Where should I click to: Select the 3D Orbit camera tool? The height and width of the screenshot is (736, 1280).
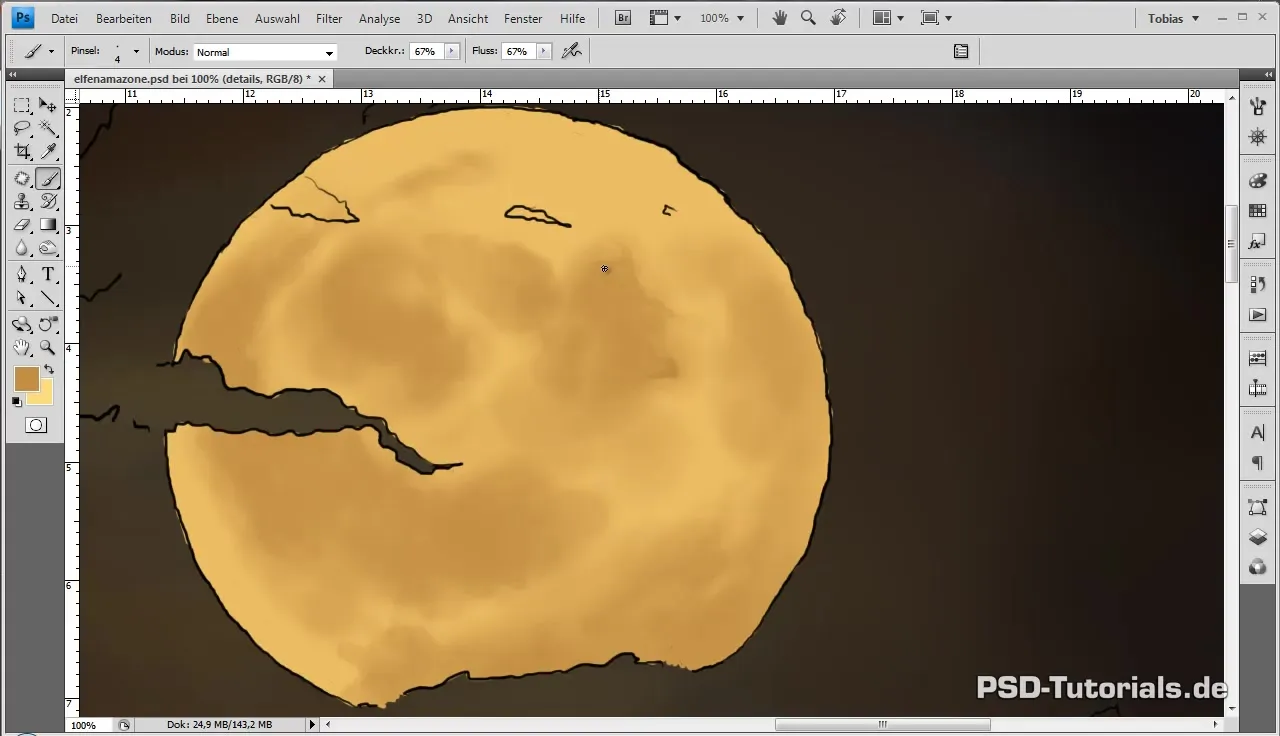(48, 324)
